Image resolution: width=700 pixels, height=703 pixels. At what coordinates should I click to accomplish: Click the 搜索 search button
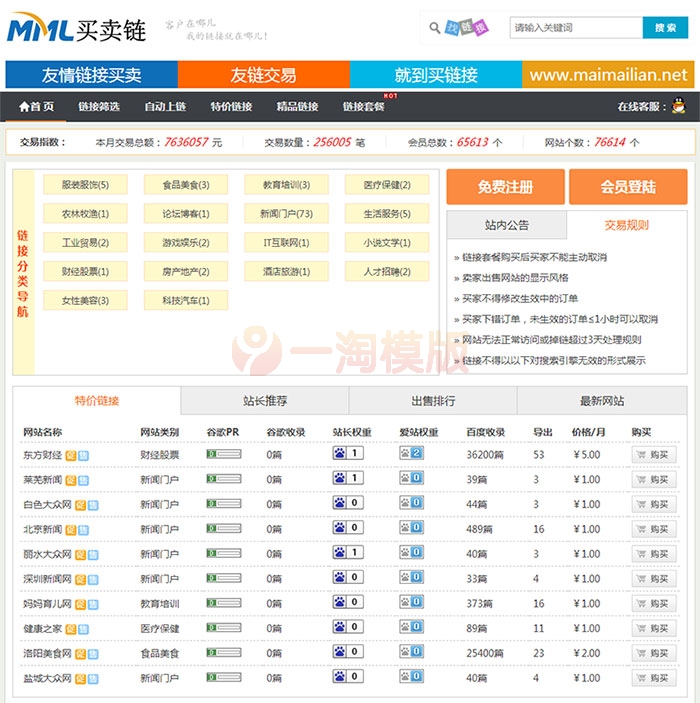tap(665, 28)
